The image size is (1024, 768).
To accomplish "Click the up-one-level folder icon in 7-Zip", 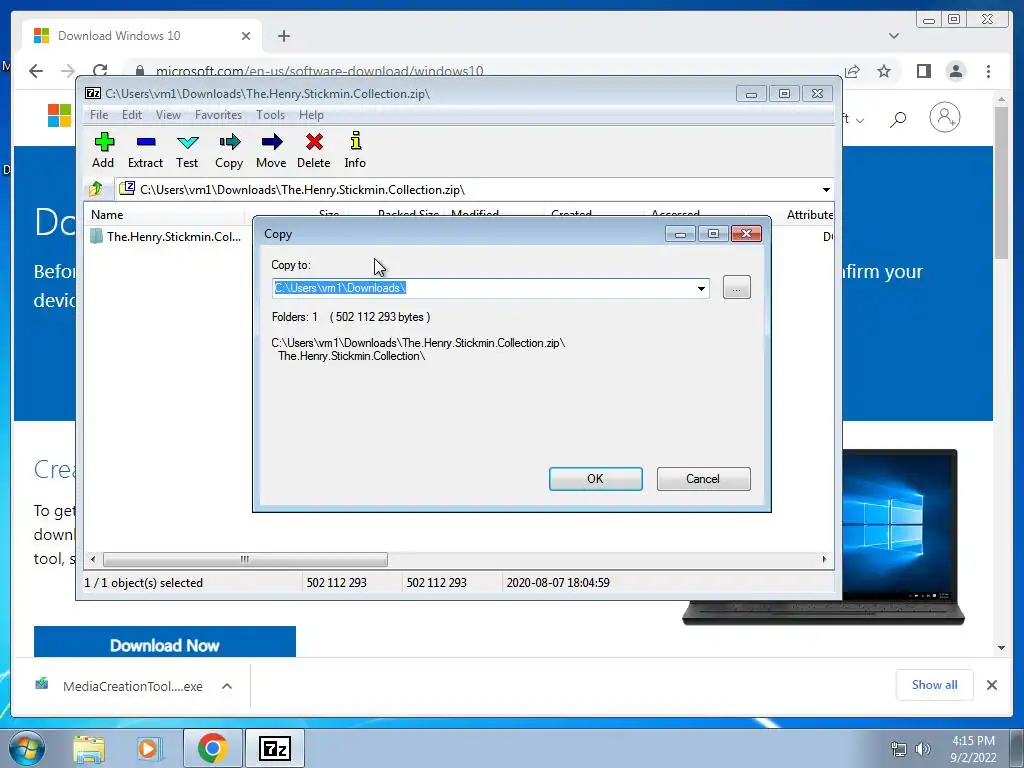I will tap(96, 189).
